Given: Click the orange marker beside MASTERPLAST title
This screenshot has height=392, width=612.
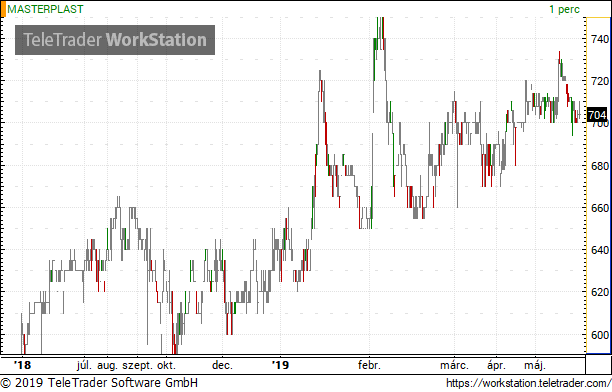Looking at the screenshot, I should 3,9.
